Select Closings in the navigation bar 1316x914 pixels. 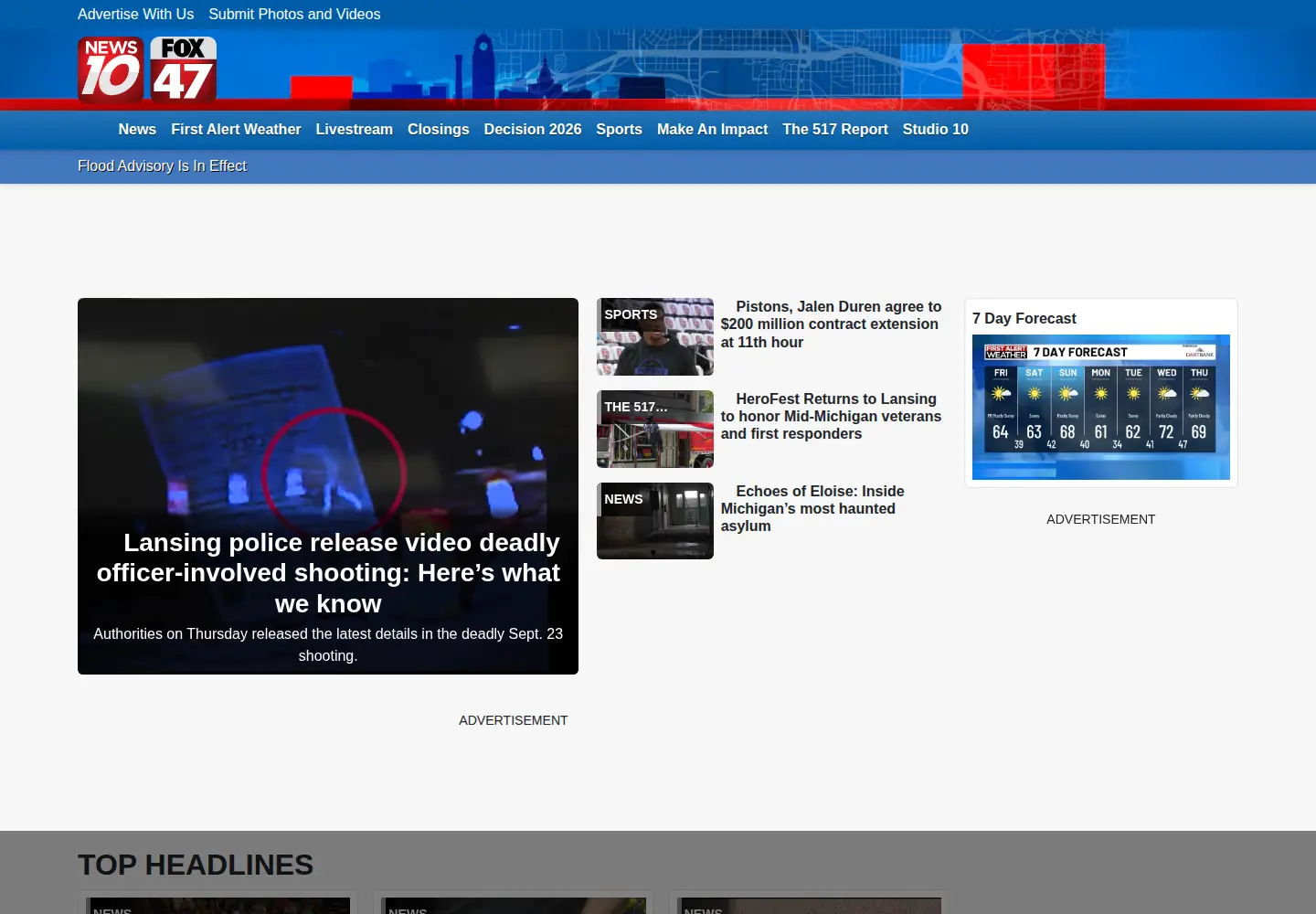pyautogui.click(x=439, y=130)
